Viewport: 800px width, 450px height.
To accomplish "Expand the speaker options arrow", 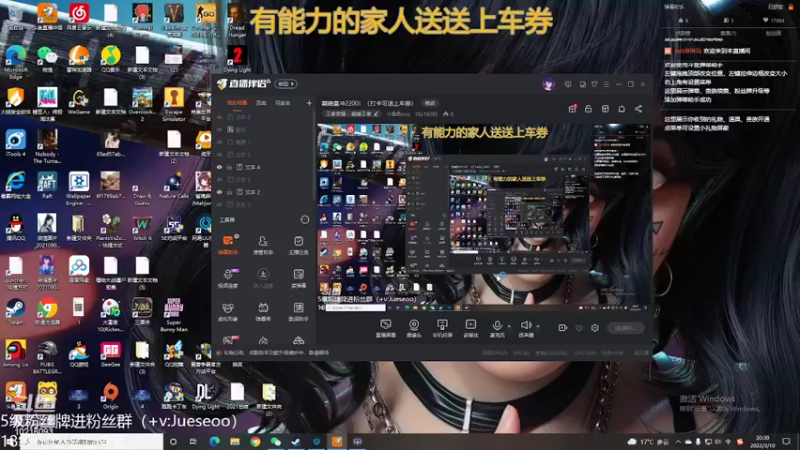I will 538,326.
